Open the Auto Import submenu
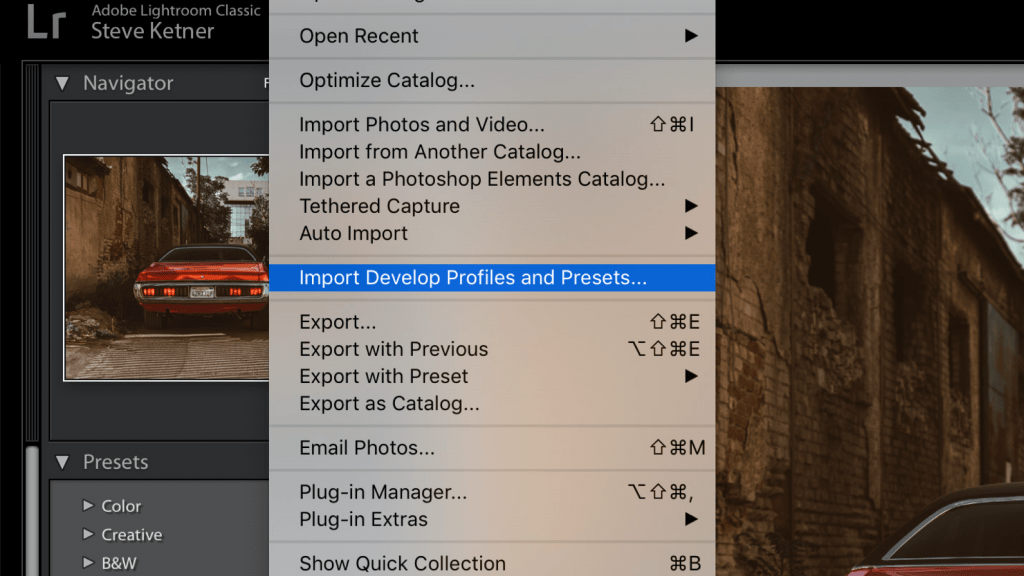The image size is (1024, 576). click(x=354, y=233)
